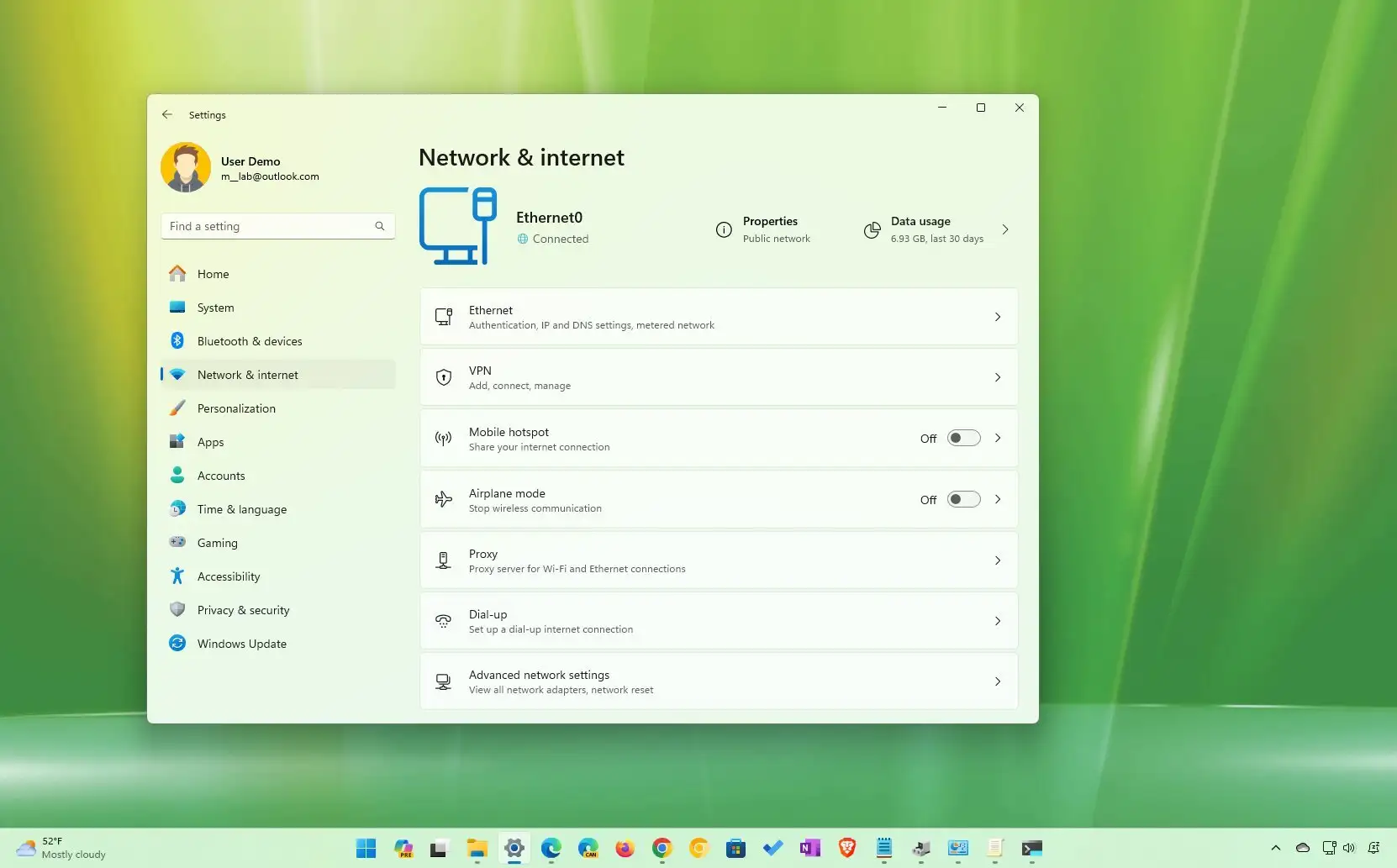Show hidden system tray icons
1397x868 pixels.
tap(1276, 848)
